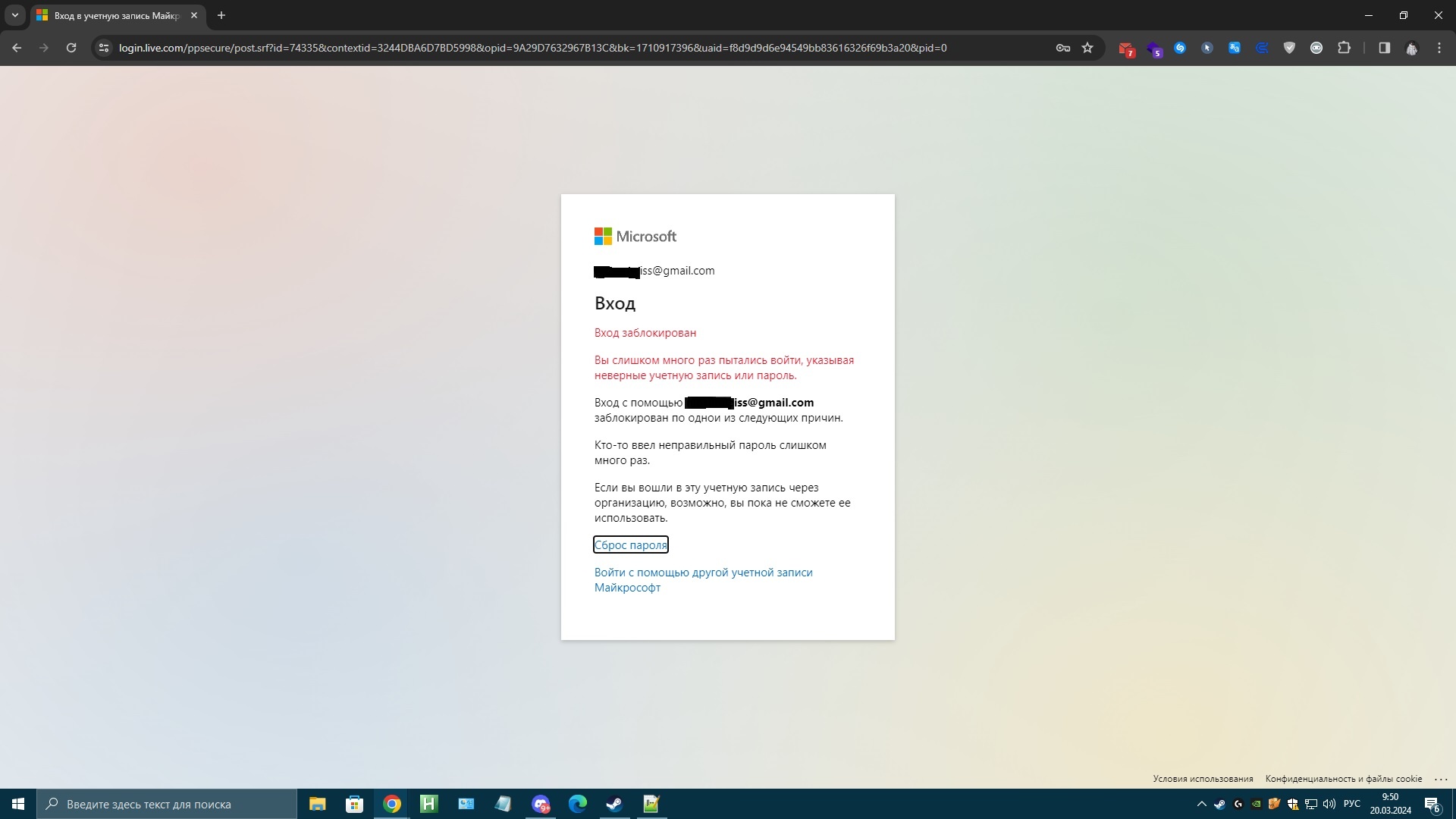Open Microsoft Store from taskbar
1456x819 pixels.
click(x=354, y=804)
